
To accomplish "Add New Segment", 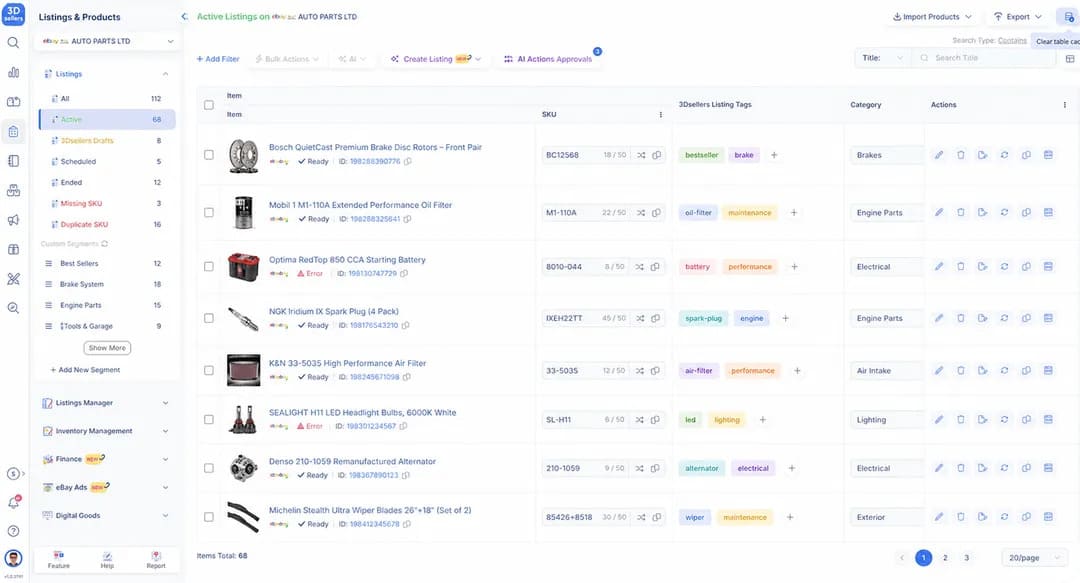I will click(x=85, y=370).
